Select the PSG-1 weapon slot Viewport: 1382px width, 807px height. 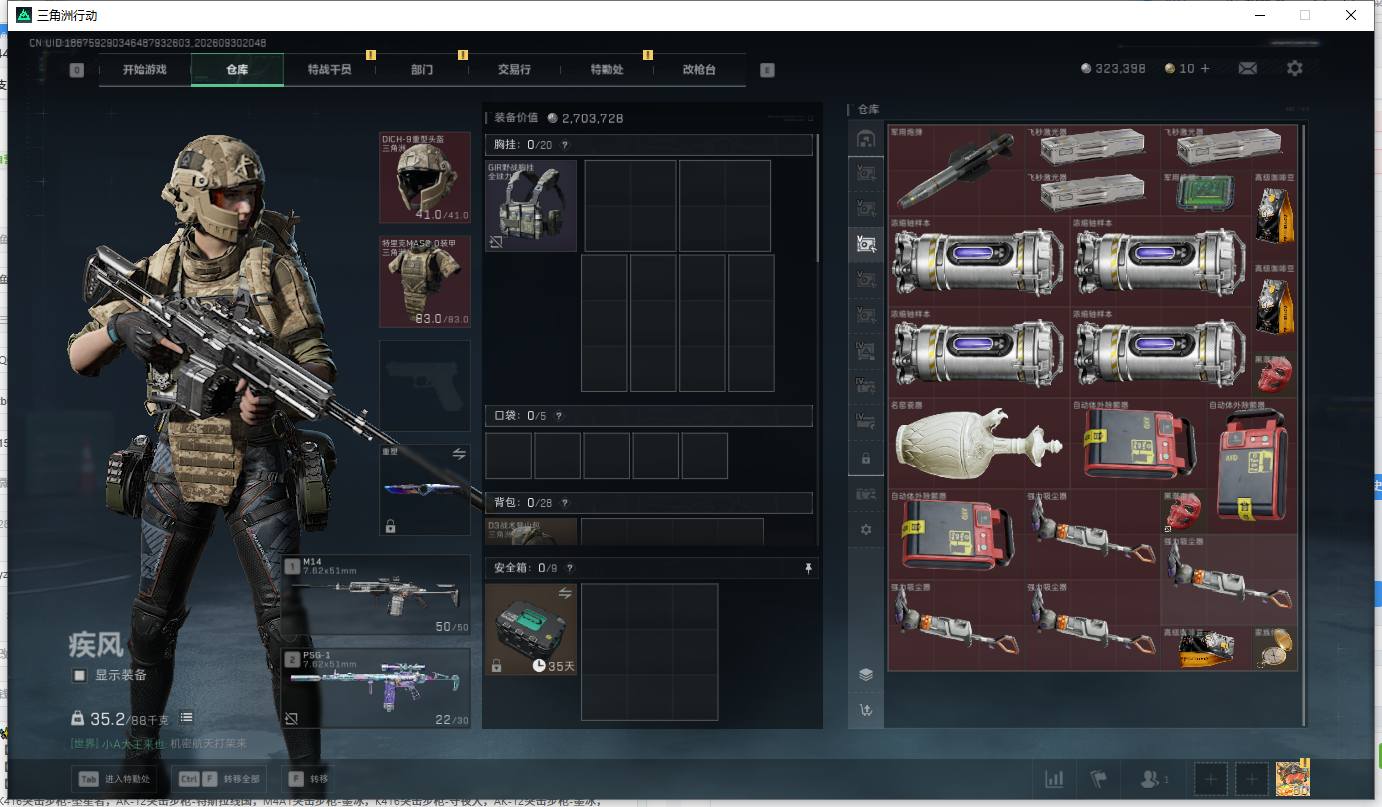(x=375, y=688)
